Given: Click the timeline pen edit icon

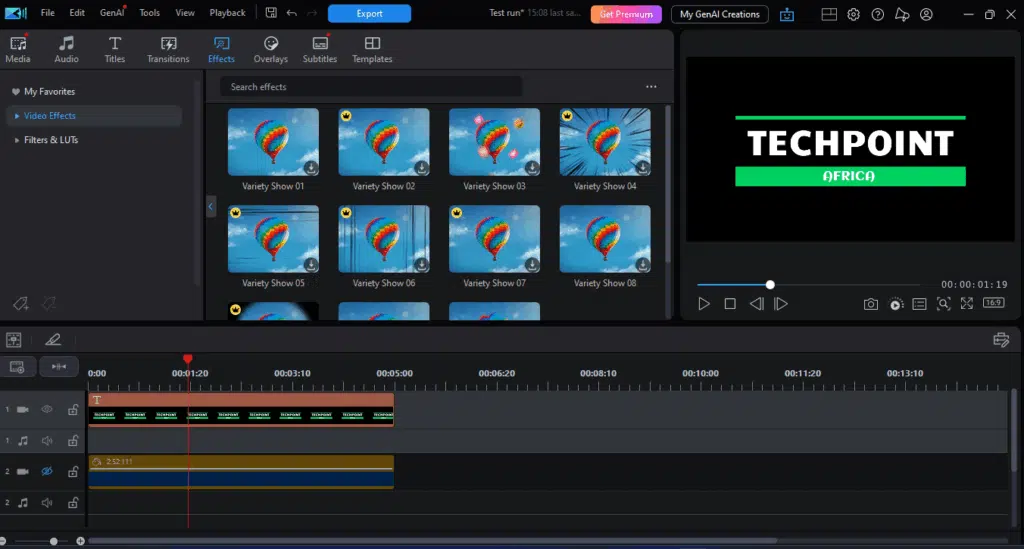Looking at the screenshot, I should click(x=53, y=339).
